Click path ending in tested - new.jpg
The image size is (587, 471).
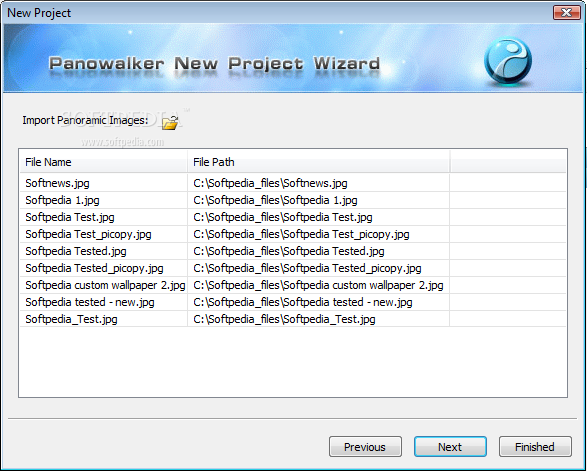[x=303, y=302]
